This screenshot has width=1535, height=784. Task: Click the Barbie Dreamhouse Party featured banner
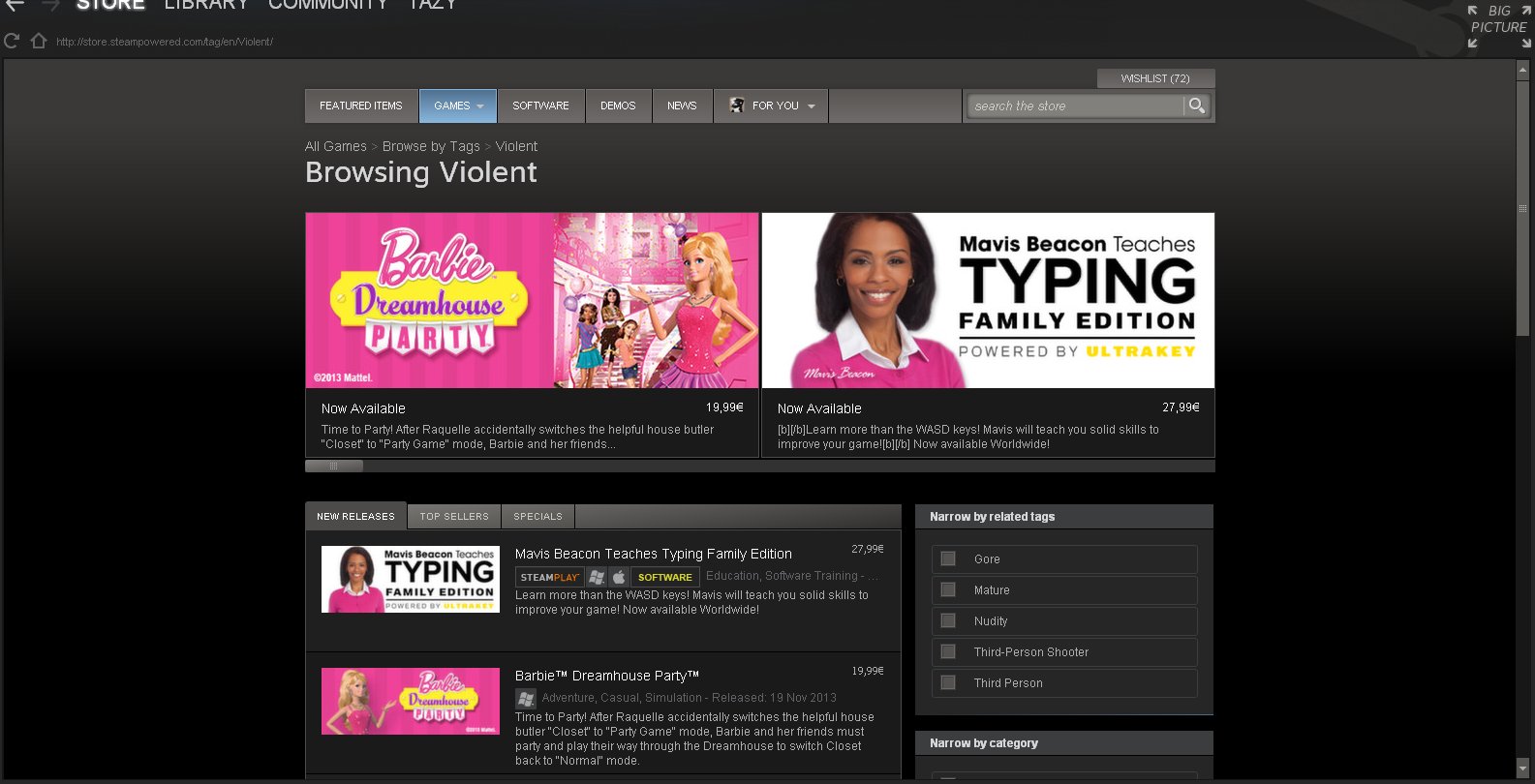[x=532, y=300]
